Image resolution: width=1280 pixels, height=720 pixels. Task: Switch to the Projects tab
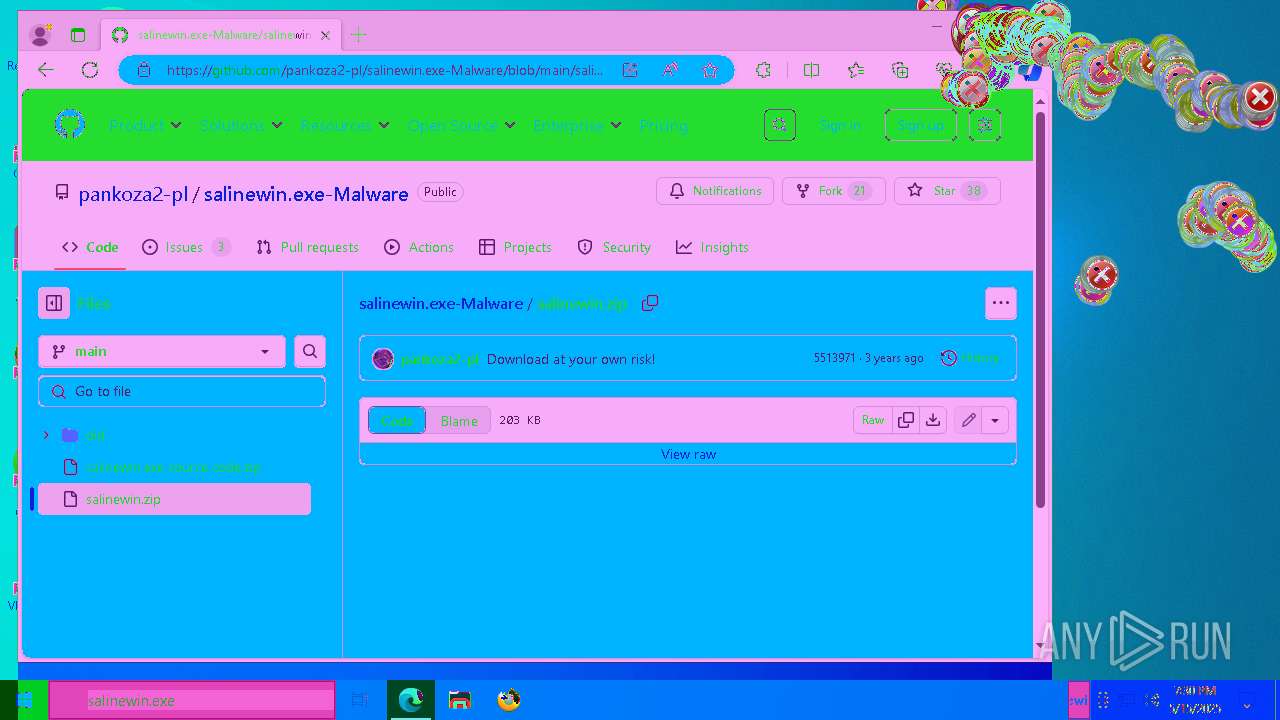515,247
